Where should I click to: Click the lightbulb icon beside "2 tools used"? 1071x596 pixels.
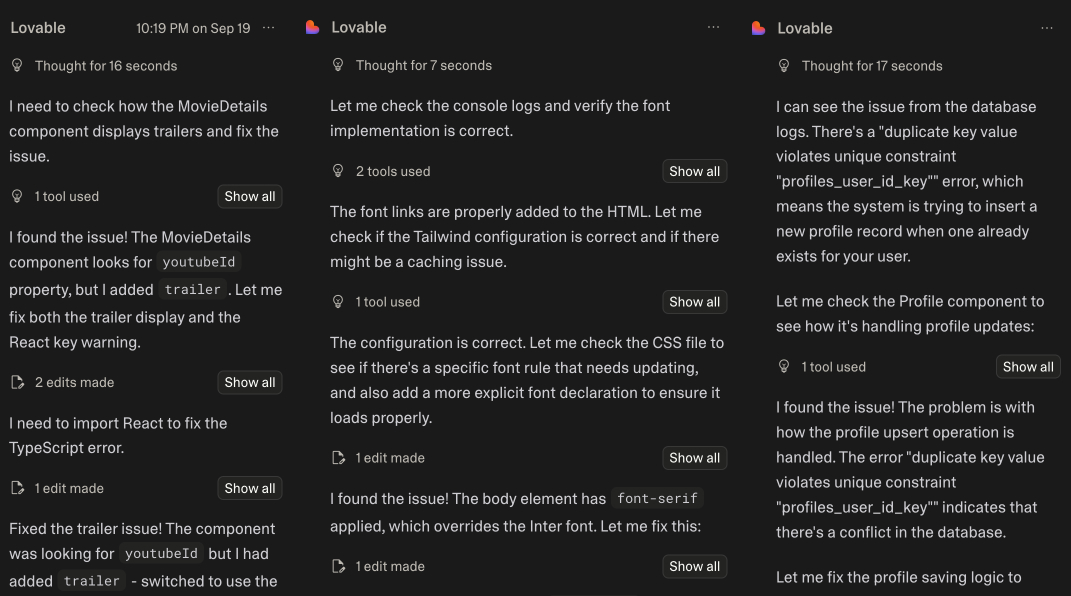coord(338,171)
